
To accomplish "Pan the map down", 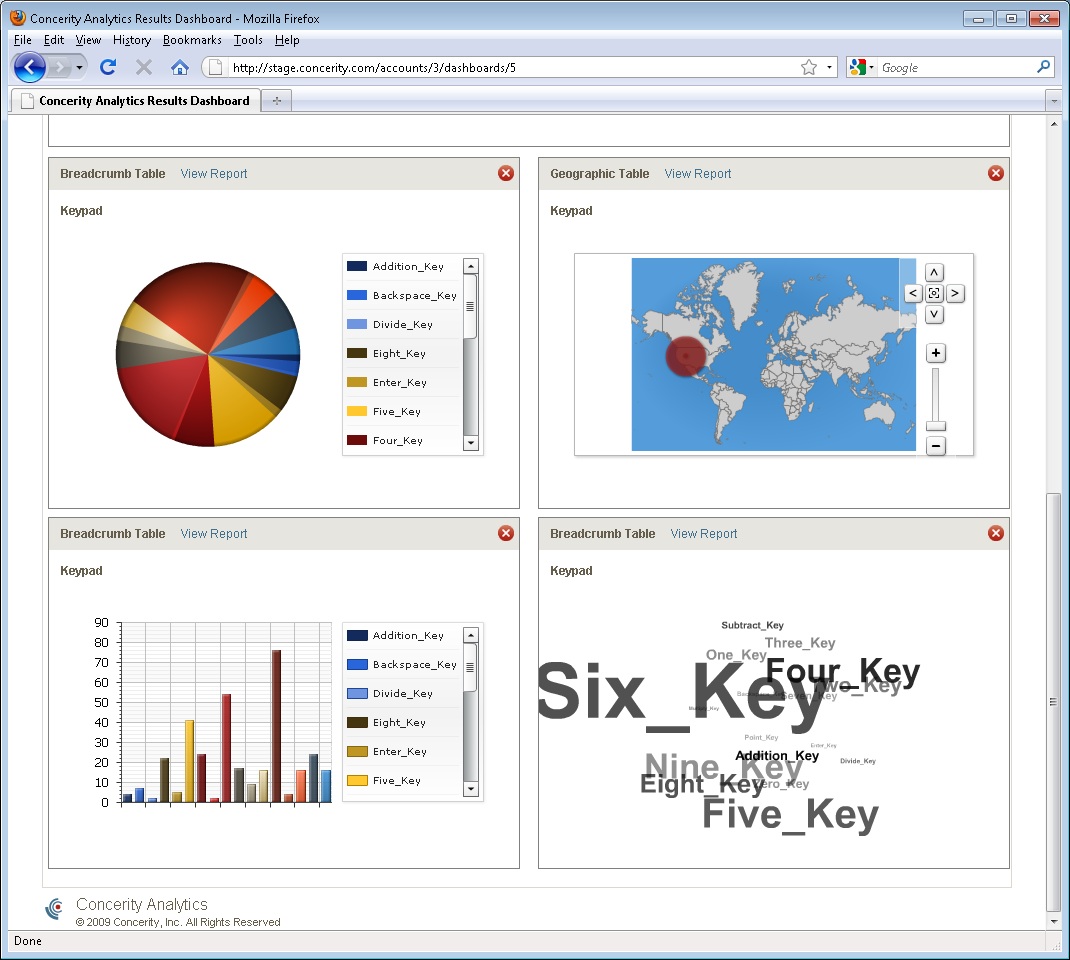I will 934,315.
